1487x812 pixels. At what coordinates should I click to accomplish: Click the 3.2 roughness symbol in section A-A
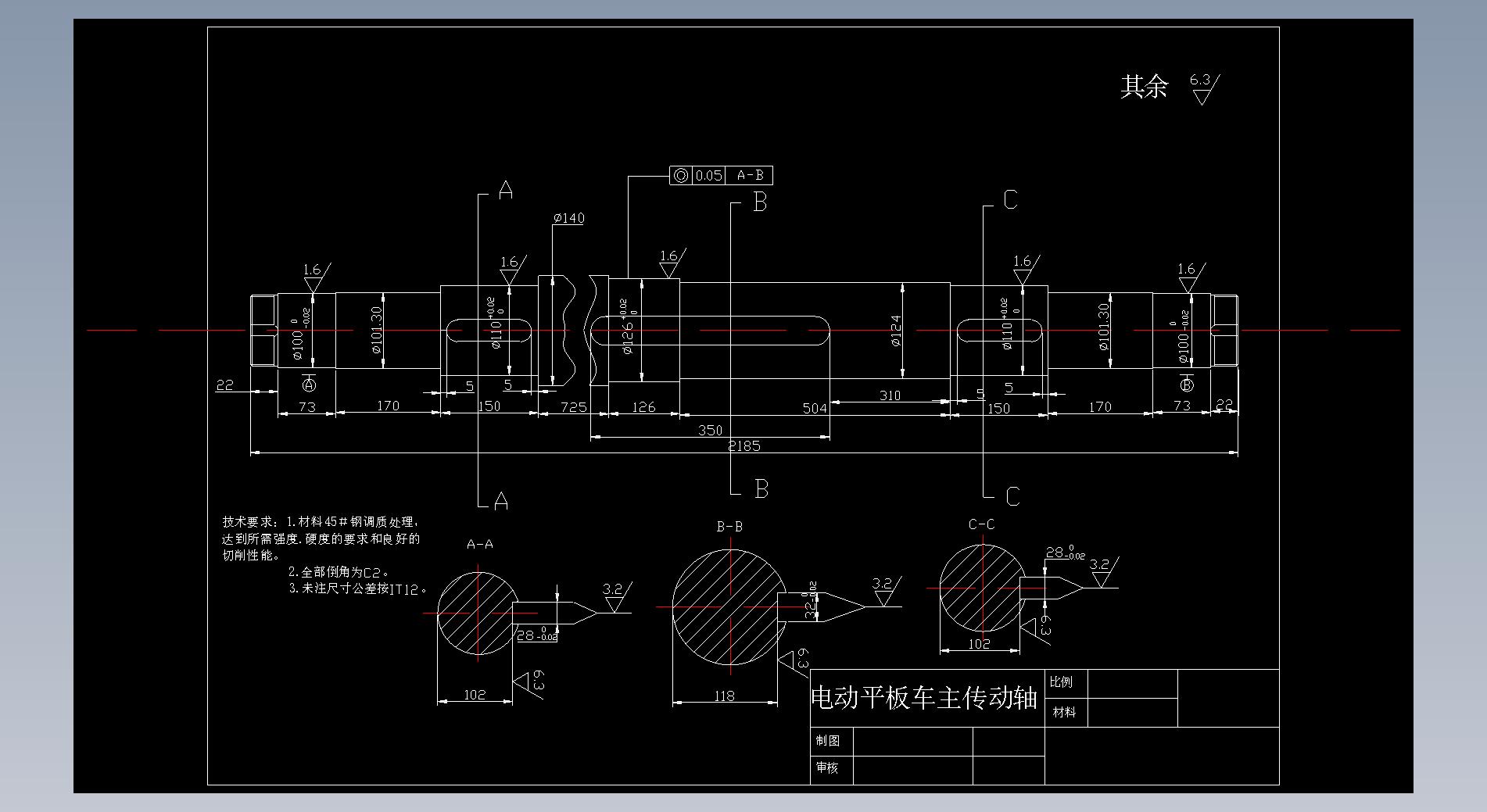[615, 598]
